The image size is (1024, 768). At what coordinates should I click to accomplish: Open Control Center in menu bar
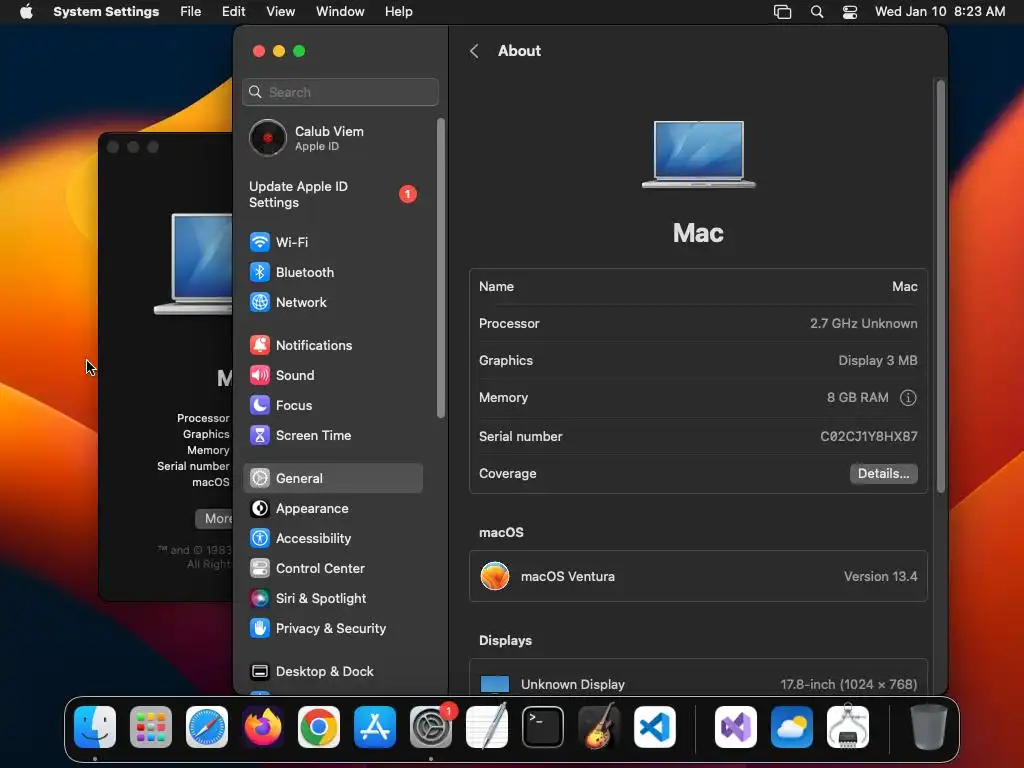850,12
